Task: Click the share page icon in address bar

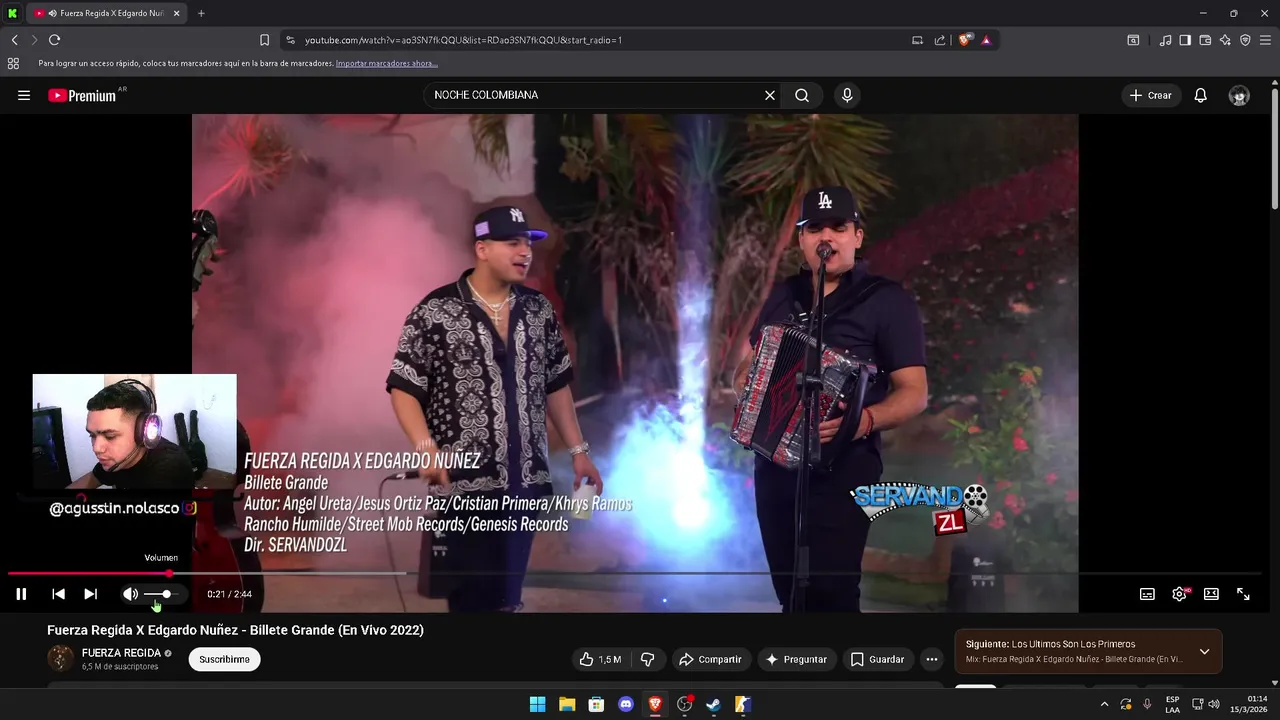Action: point(940,40)
